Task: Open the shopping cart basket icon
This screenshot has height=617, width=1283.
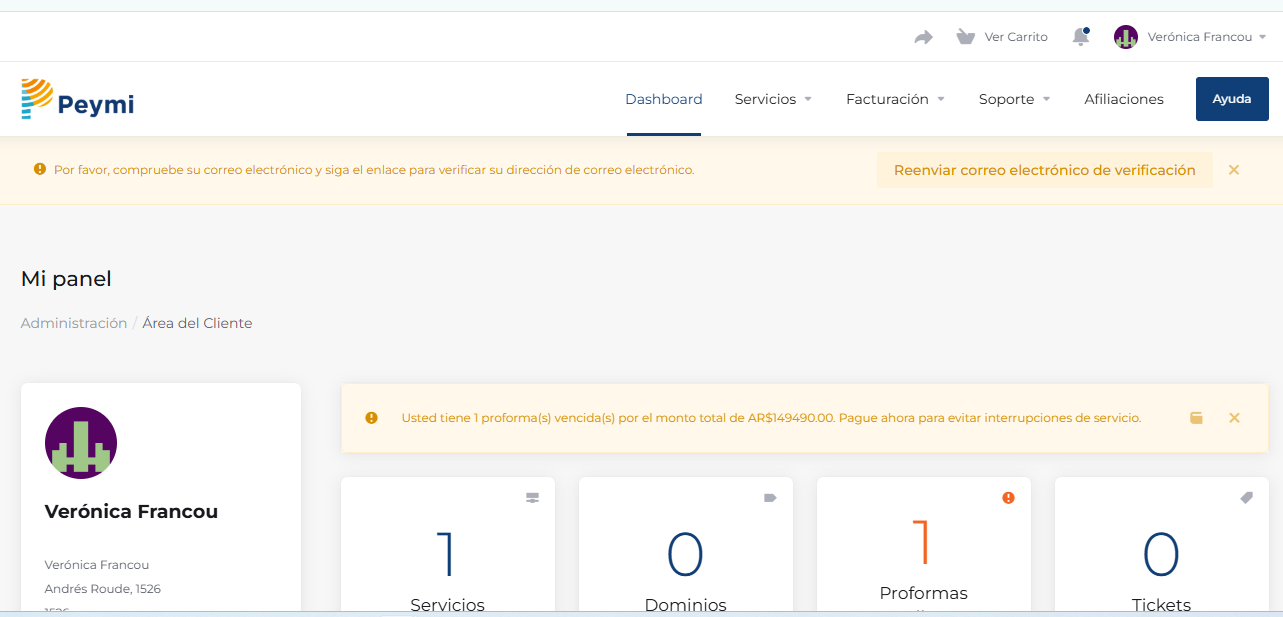Action: coord(965,37)
